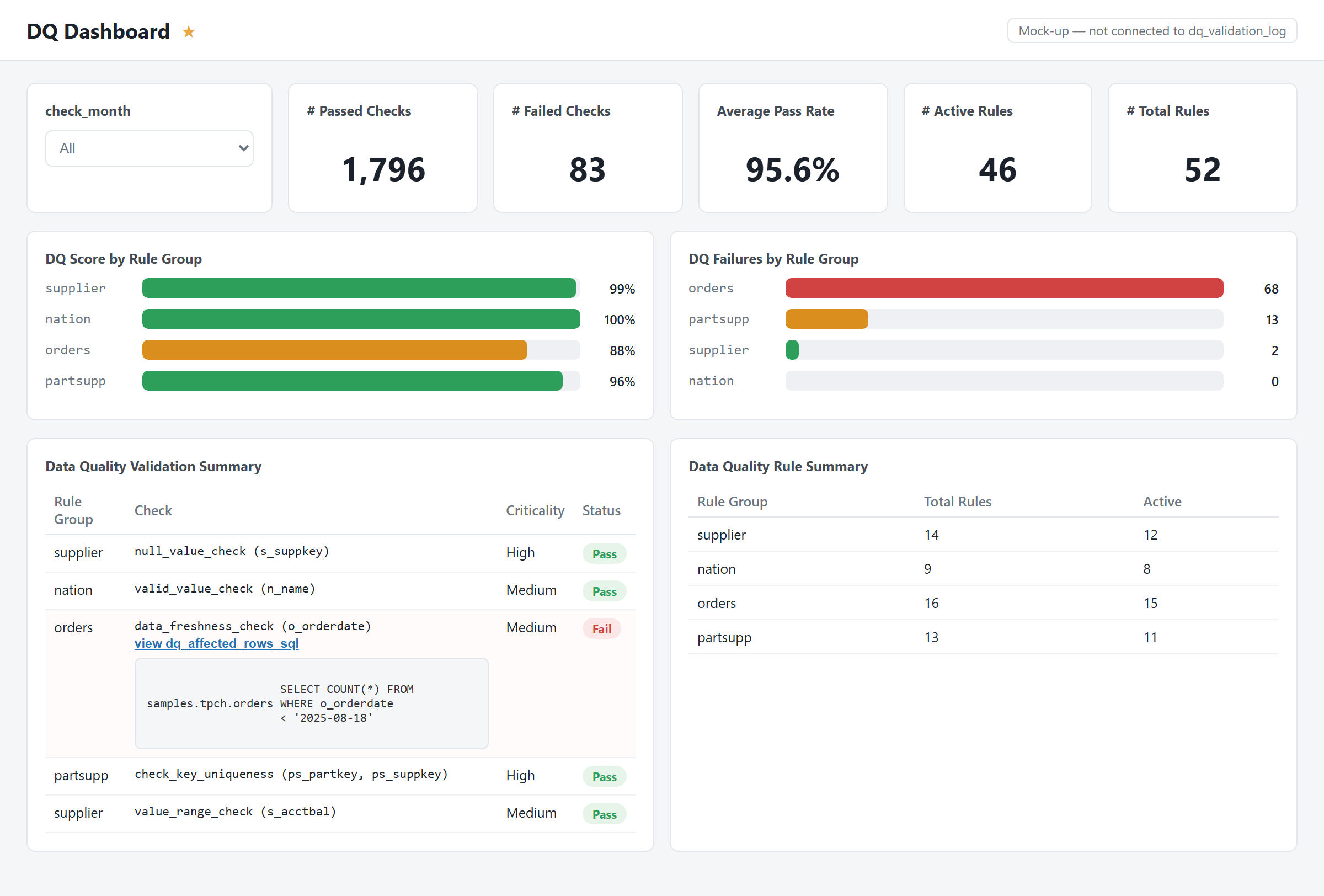The width and height of the screenshot is (1324, 896).
Task: Click Pass badge for check_key_uniqueness row
Action: click(604, 777)
